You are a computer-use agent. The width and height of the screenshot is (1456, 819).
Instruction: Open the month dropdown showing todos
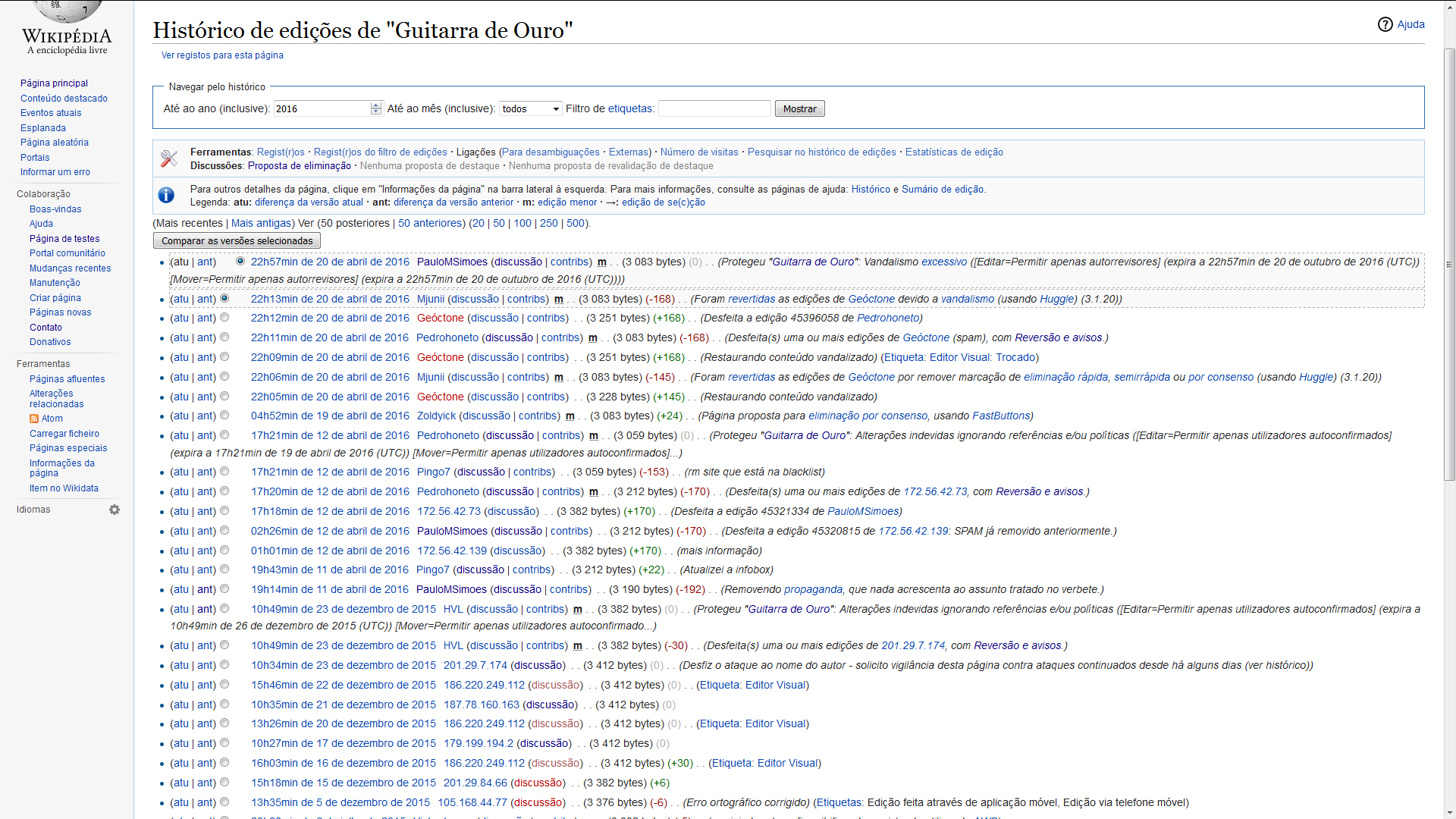[x=530, y=109]
